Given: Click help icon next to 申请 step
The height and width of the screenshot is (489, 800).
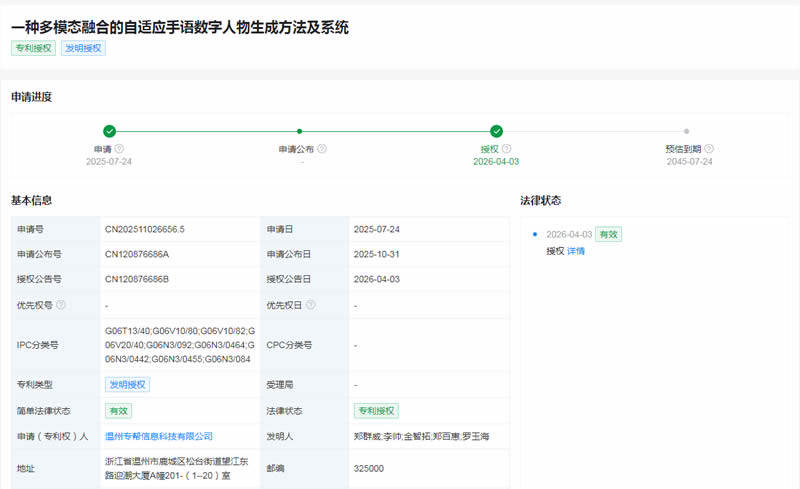Looking at the screenshot, I should click(x=119, y=149).
